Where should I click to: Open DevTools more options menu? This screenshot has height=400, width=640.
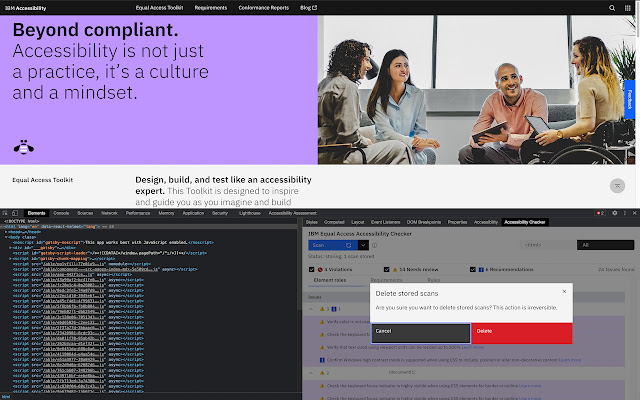point(624,213)
